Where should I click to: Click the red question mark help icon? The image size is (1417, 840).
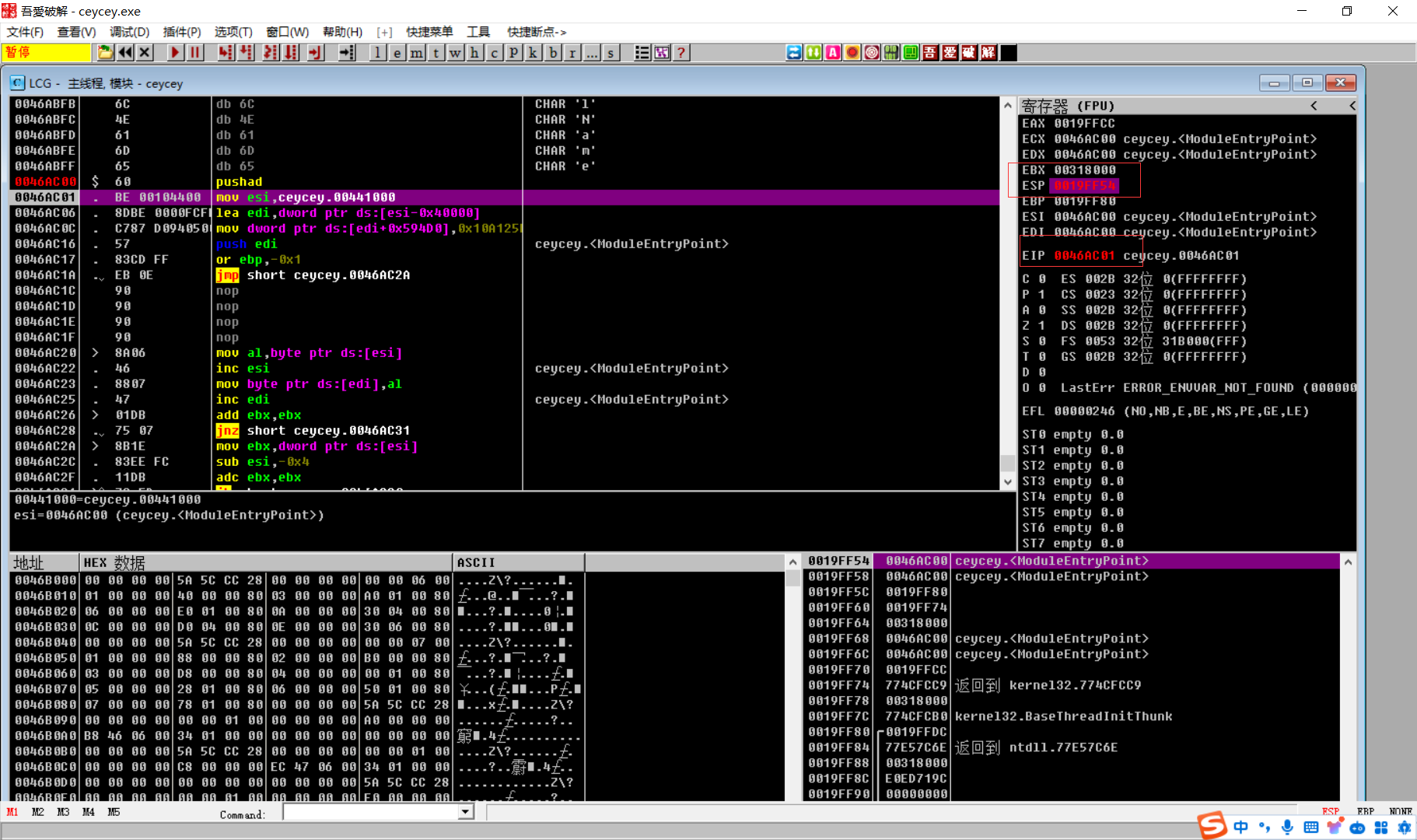[681, 53]
